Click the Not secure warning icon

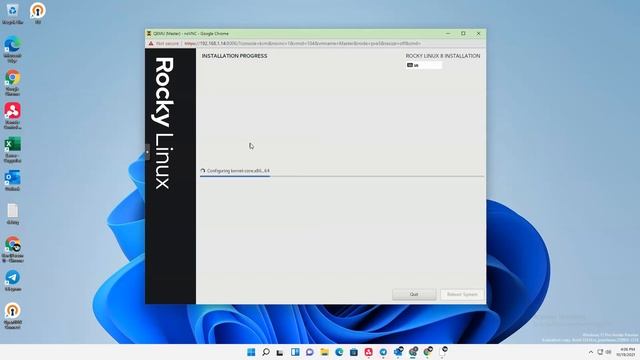(x=151, y=43)
